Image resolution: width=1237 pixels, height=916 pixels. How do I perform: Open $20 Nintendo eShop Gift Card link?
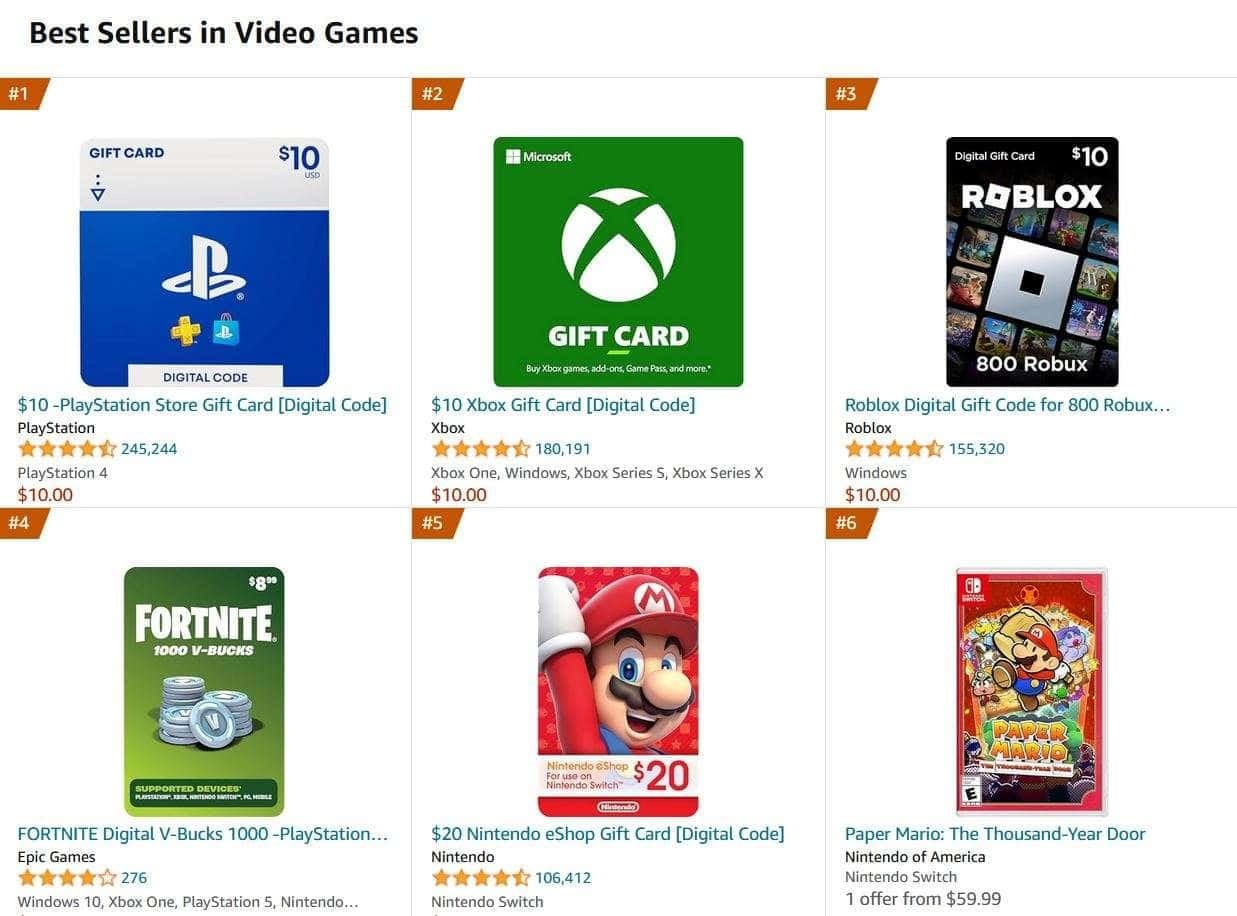click(x=608, y=834)
